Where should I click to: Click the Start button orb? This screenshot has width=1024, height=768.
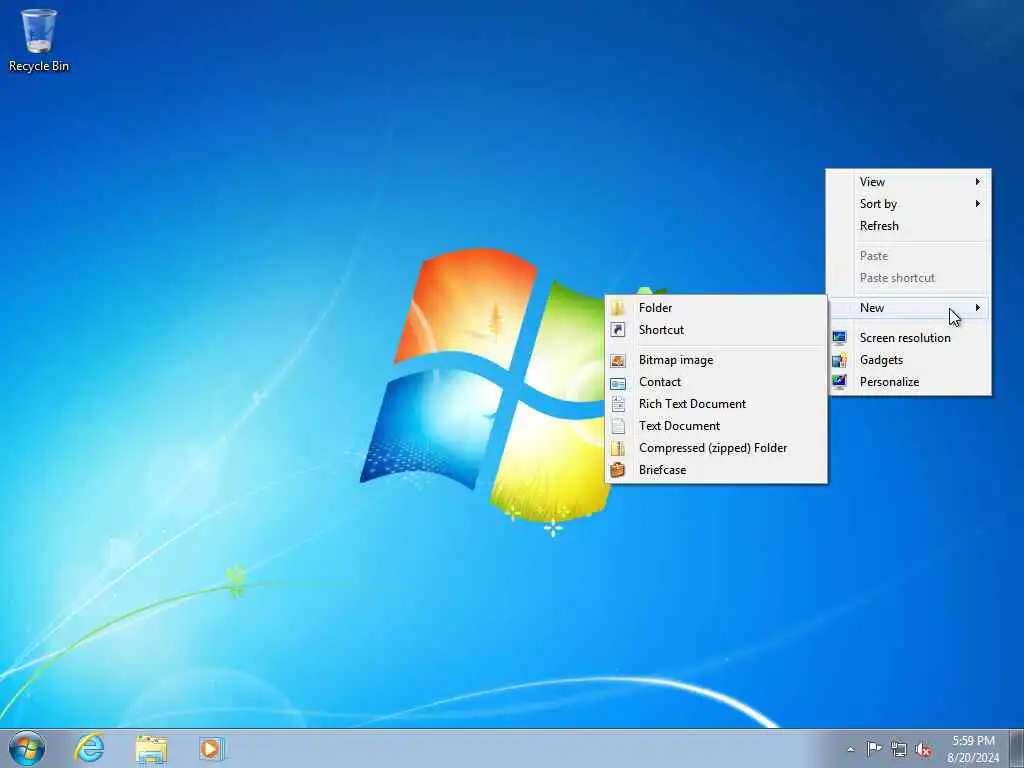[27, 748]
